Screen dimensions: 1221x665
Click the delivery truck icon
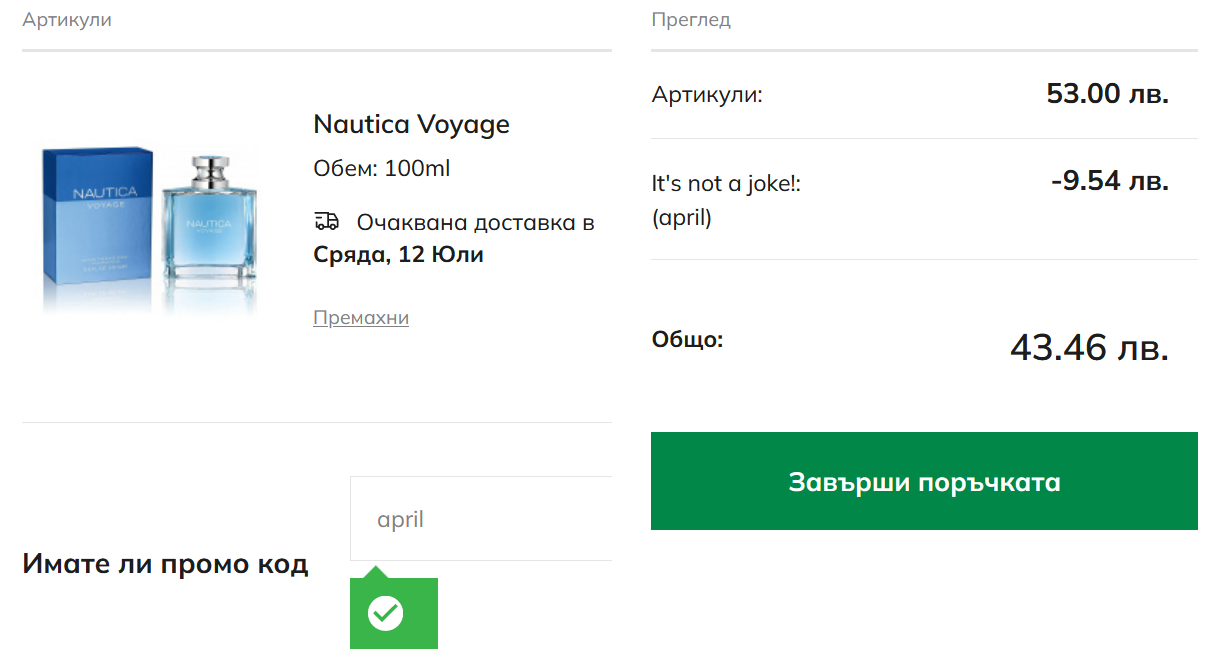(326, 221)
